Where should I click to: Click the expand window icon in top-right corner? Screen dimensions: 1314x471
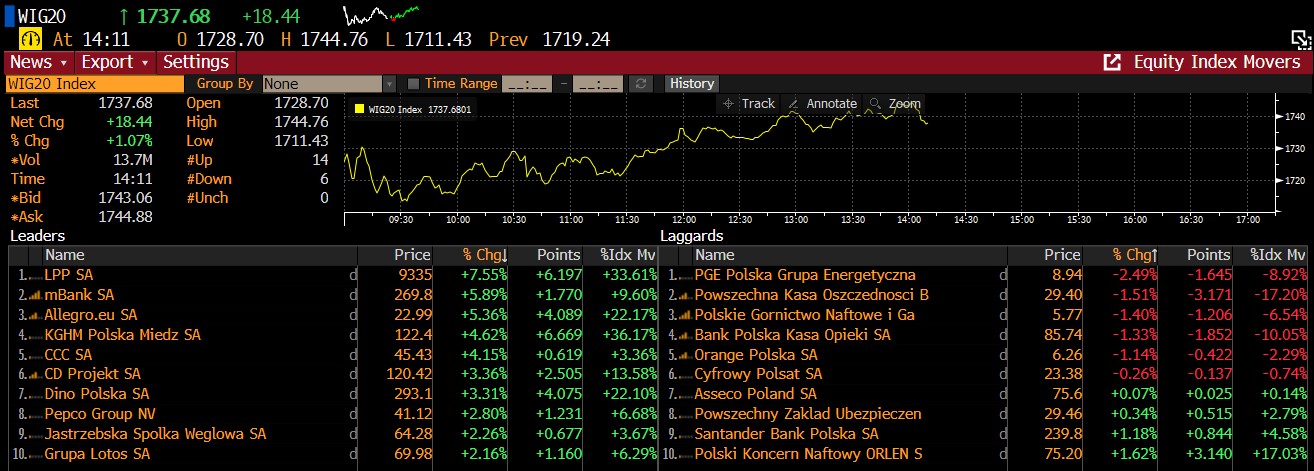[1300, 39]
